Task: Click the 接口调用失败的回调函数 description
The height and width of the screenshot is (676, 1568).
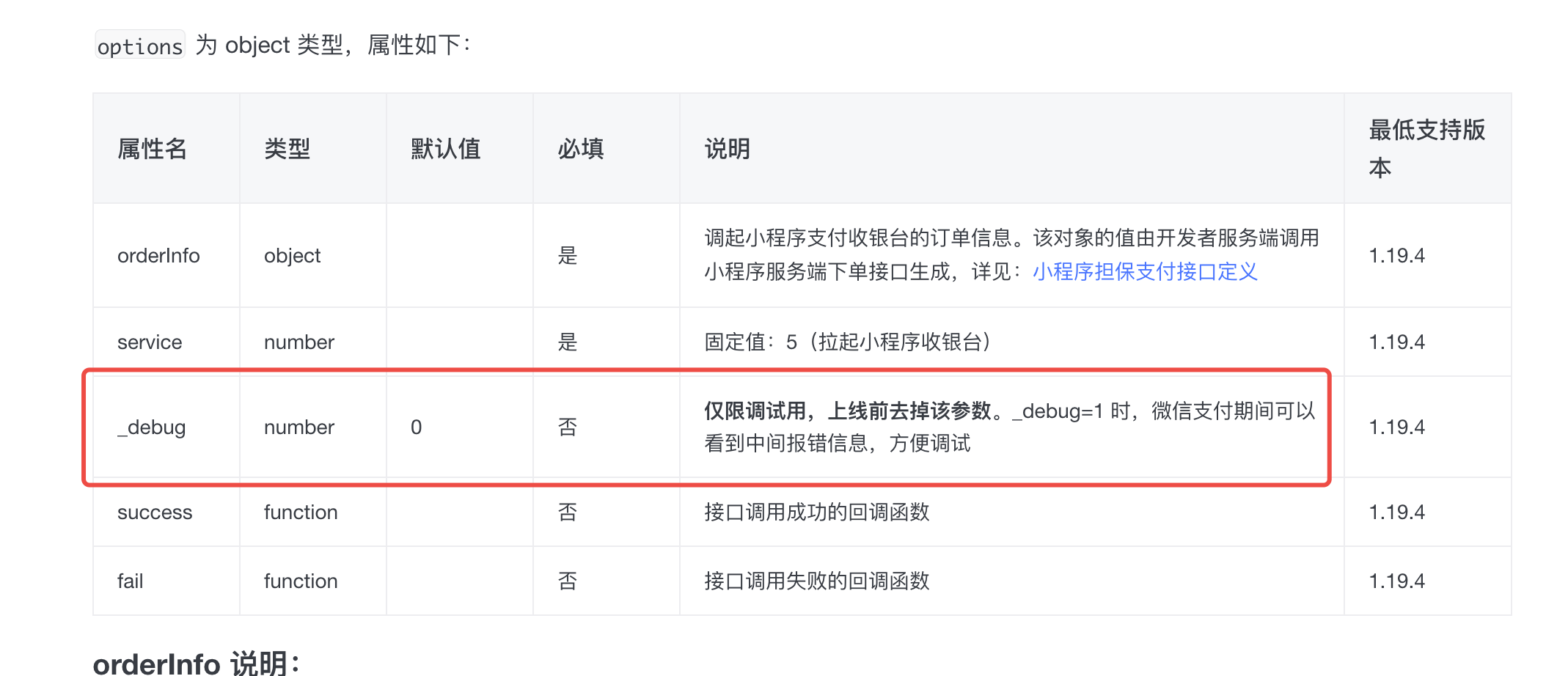Action: (x=816, y=581)
